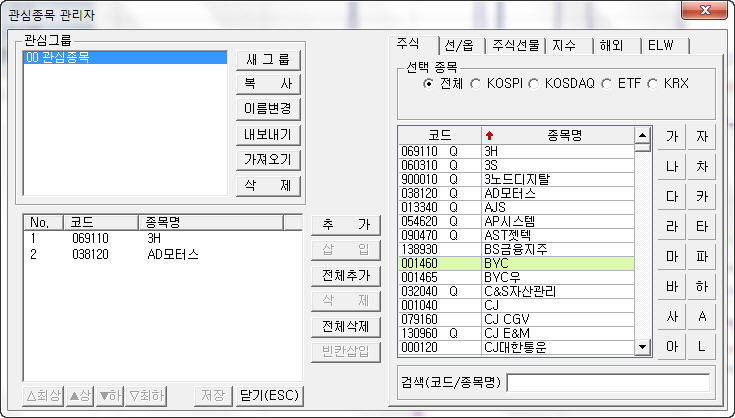
Task: Click the 자 consonant index button
Action: pos(702,136)
